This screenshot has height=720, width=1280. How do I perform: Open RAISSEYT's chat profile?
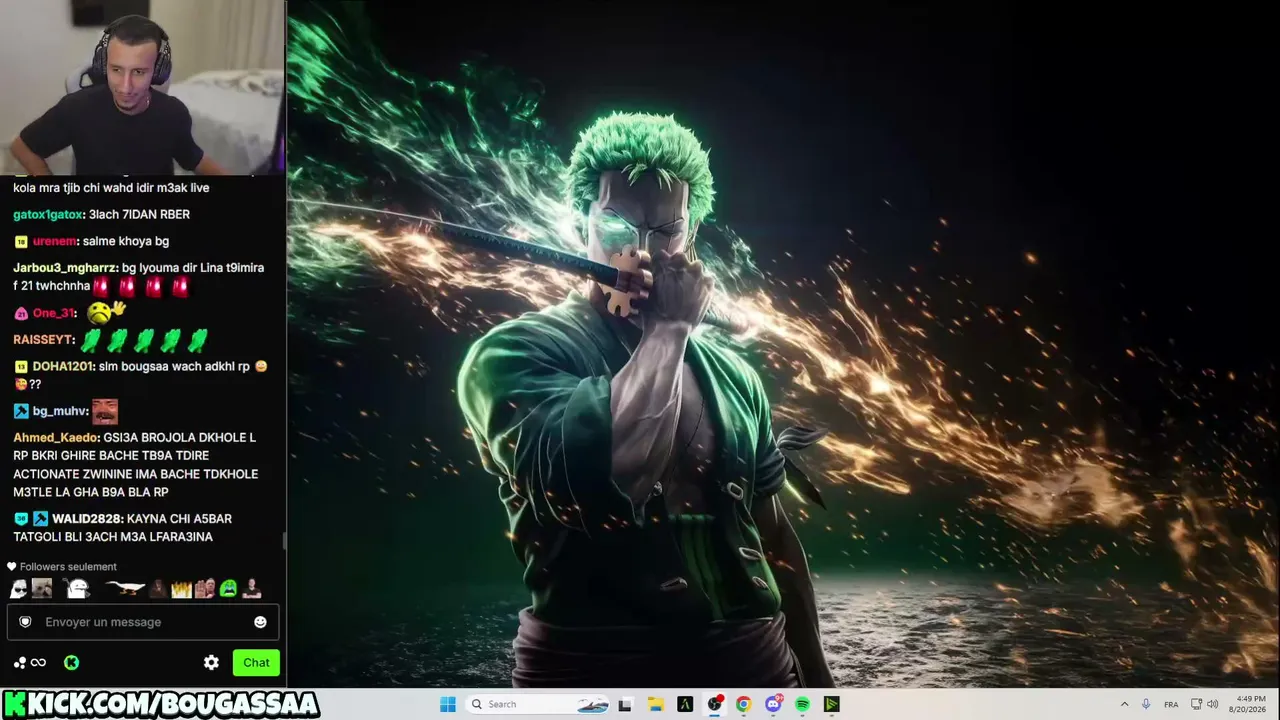(x=43, y=340)
